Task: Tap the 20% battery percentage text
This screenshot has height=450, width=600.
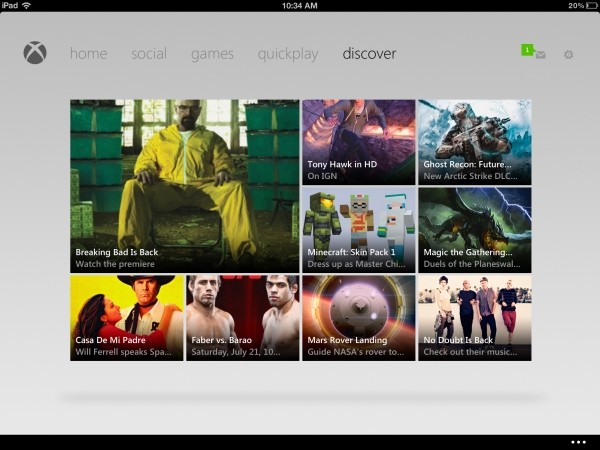Action: (576, 5)
